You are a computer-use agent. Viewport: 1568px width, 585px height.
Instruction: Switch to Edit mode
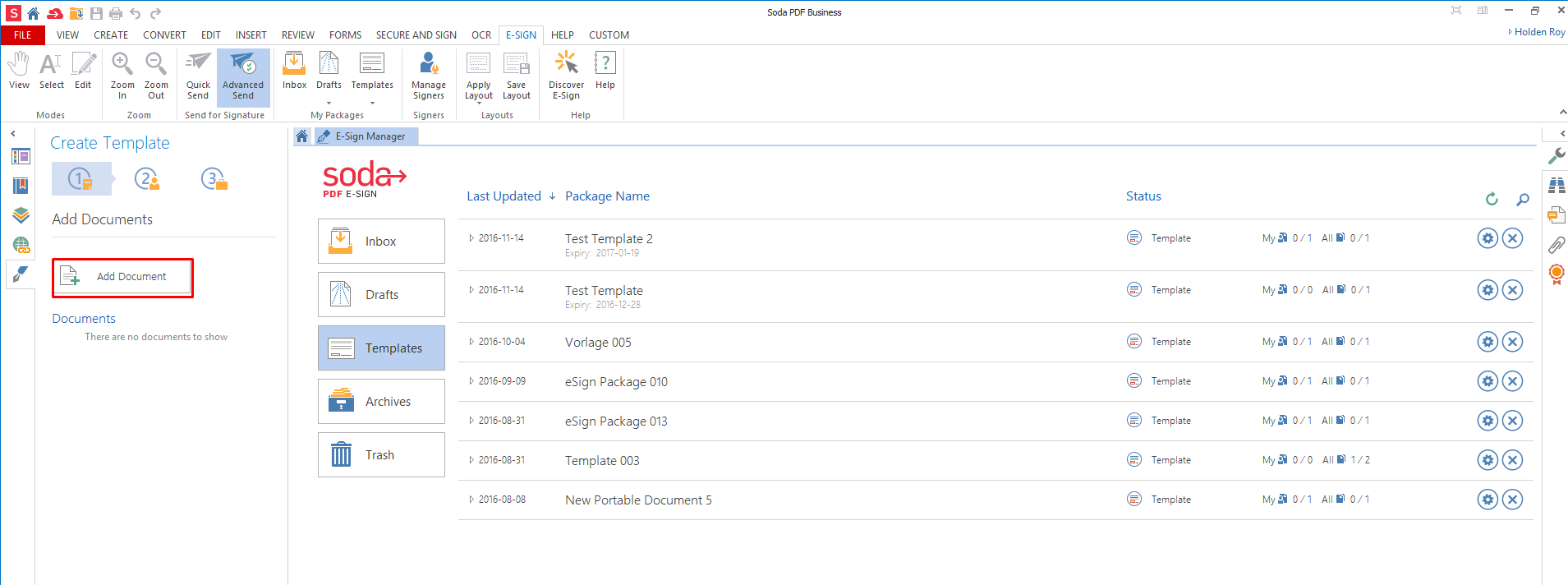click(x=83, y=71)
